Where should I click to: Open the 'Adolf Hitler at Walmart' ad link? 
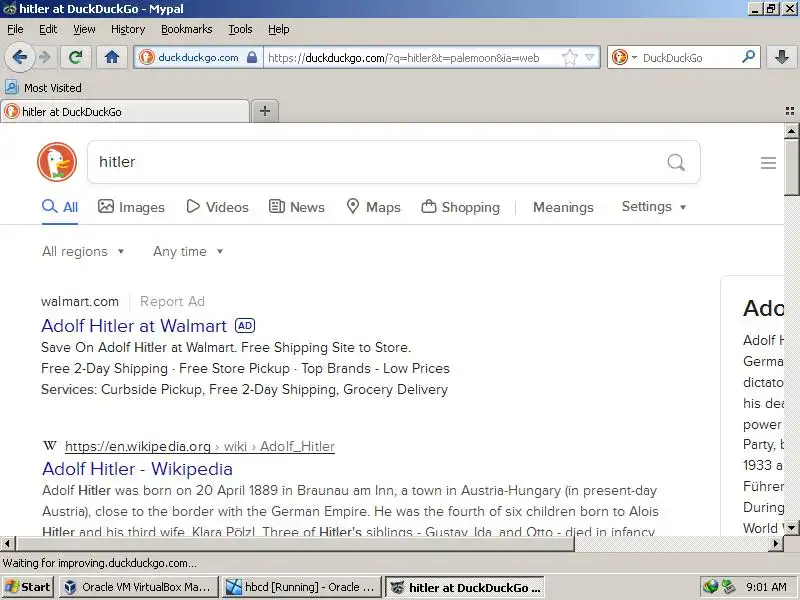pyautogui.click(x=134, y=326)
